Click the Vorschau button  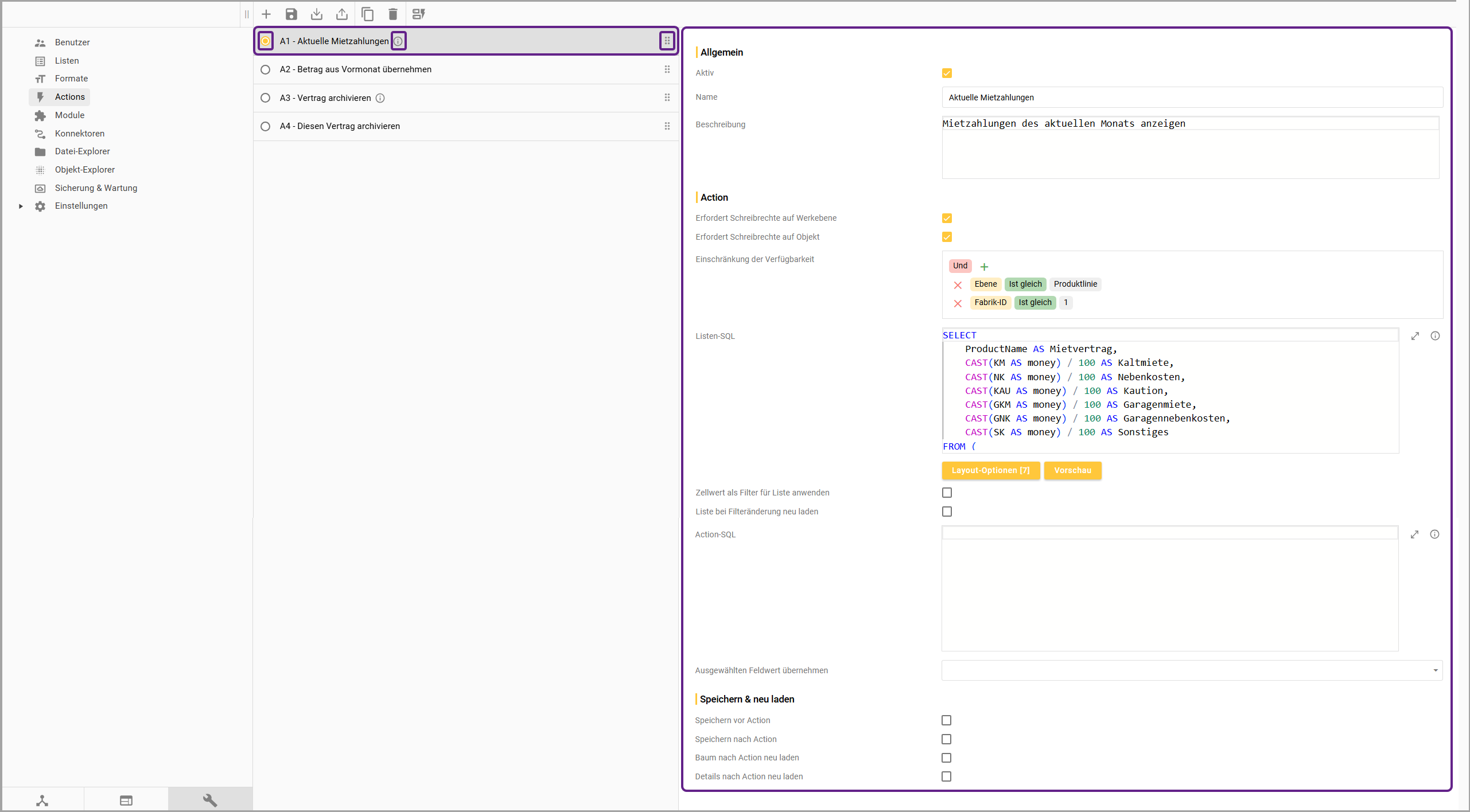point(1072,471)
